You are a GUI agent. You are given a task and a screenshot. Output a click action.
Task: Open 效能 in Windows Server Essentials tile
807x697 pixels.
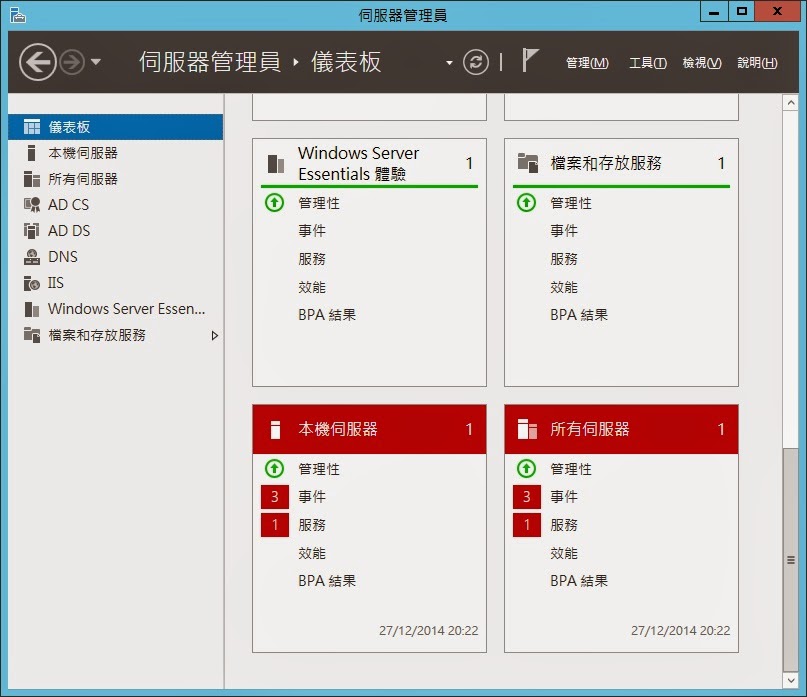click(312, 287)
